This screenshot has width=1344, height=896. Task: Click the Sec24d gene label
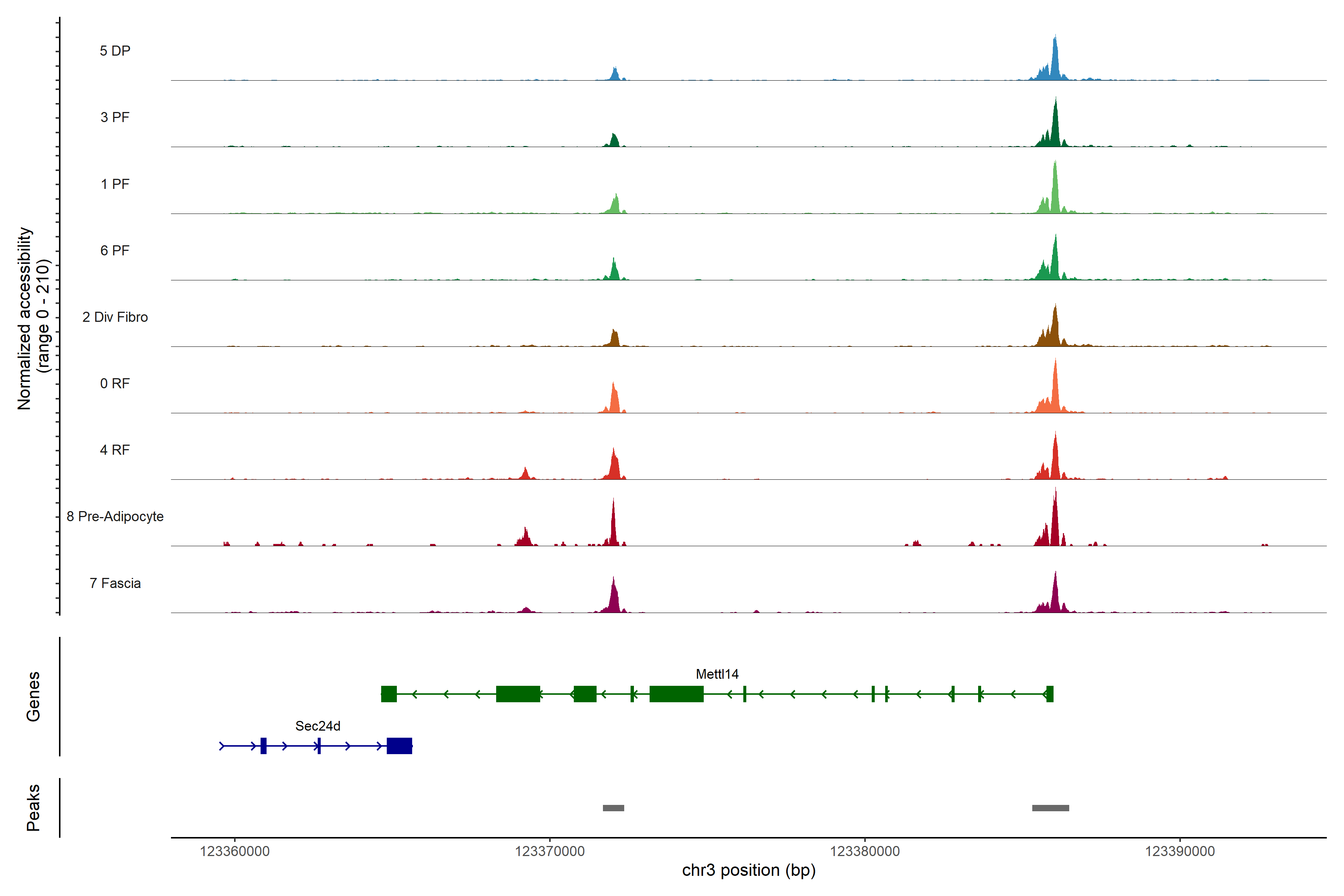tap(318, 726)
